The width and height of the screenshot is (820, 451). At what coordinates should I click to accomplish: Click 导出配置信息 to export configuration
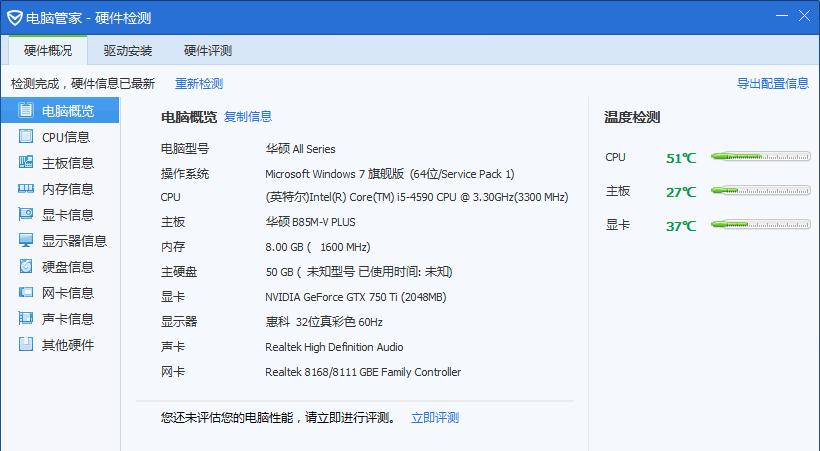(x=773, y=83)
